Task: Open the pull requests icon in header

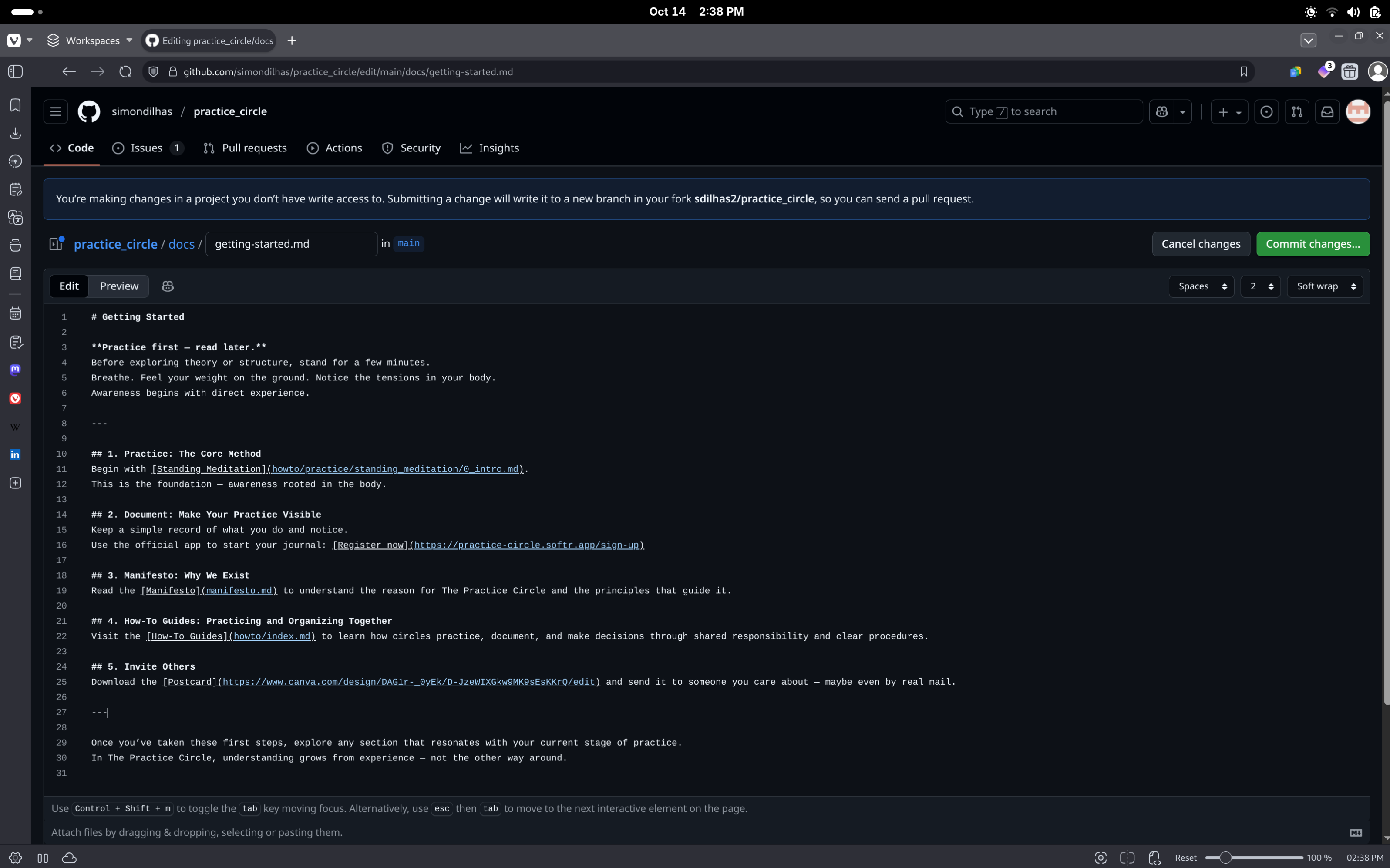Action: coord(1296,111)
